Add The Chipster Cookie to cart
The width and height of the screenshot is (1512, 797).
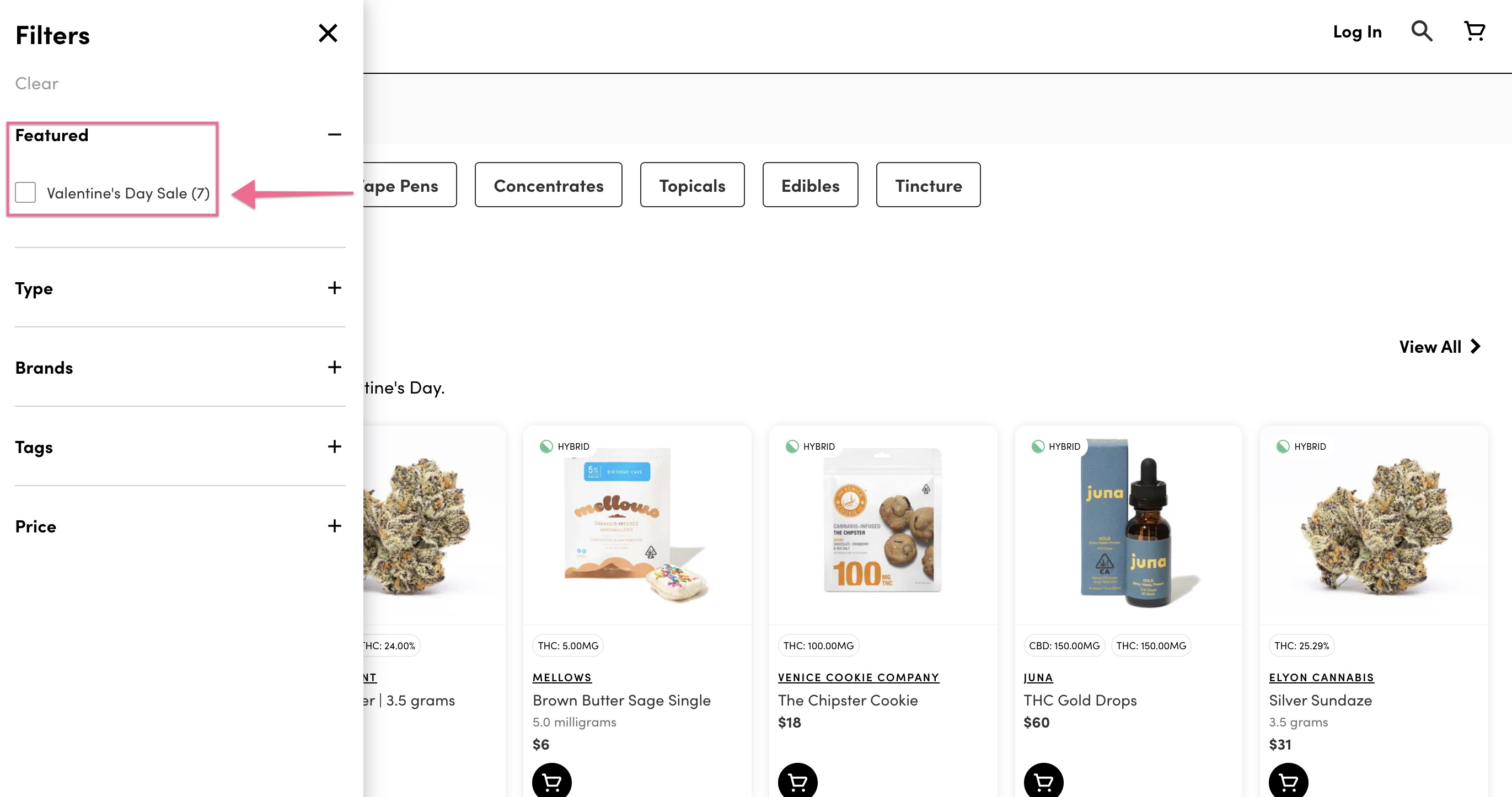click(797, 781)
